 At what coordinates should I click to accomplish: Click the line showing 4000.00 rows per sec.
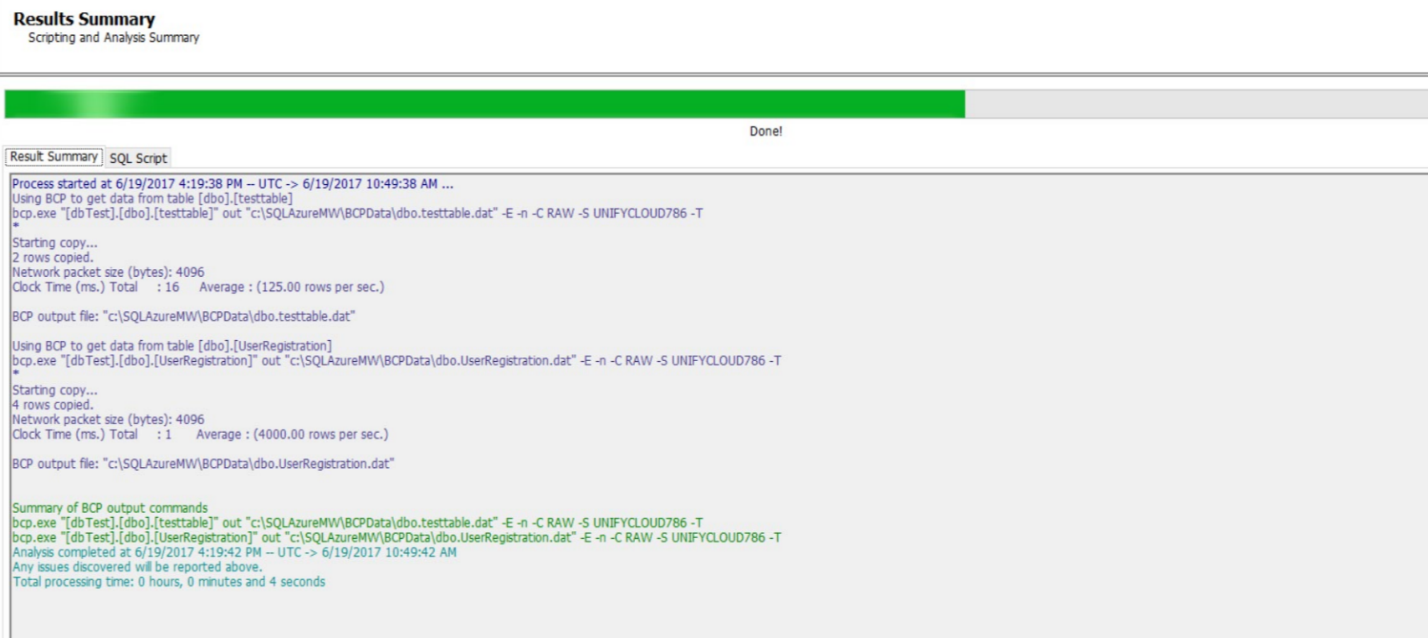(x=200, y=434)
